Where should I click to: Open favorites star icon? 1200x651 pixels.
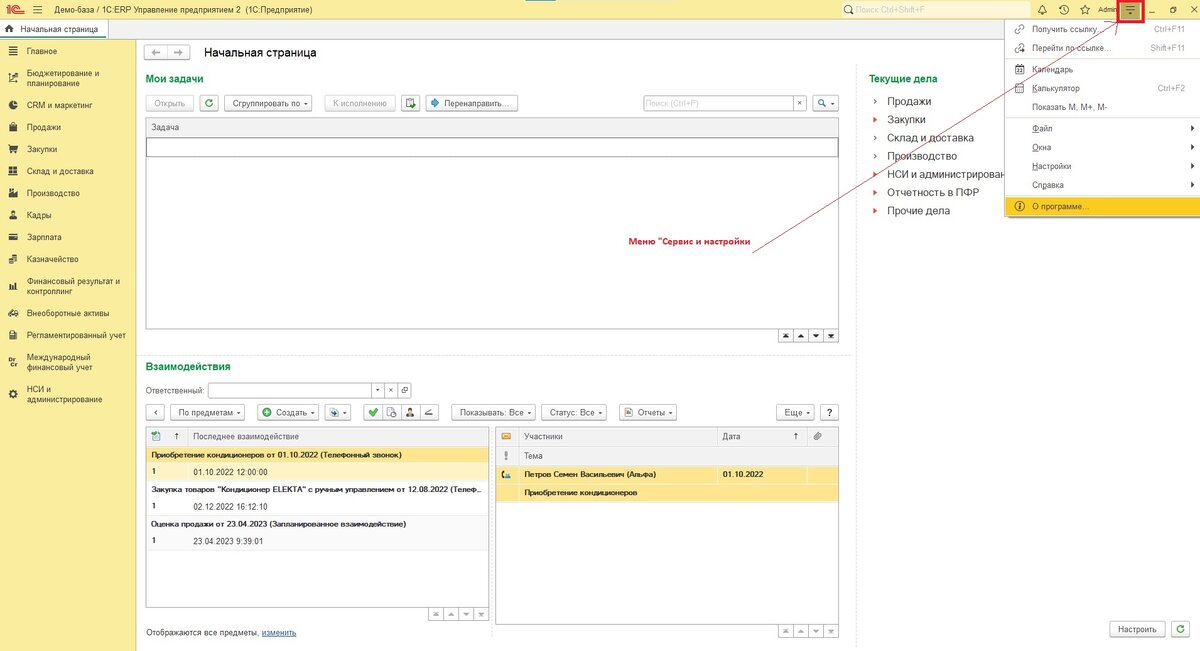click(x=1085, y=9)
